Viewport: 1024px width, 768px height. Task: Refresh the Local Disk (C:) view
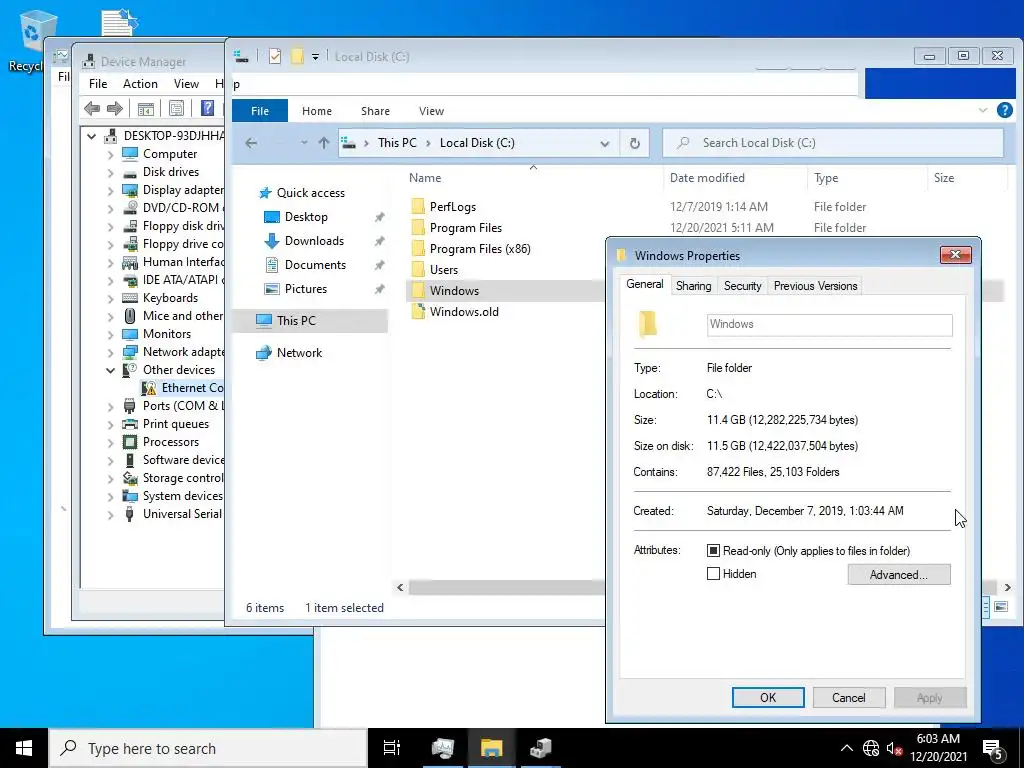pos(634,143)
